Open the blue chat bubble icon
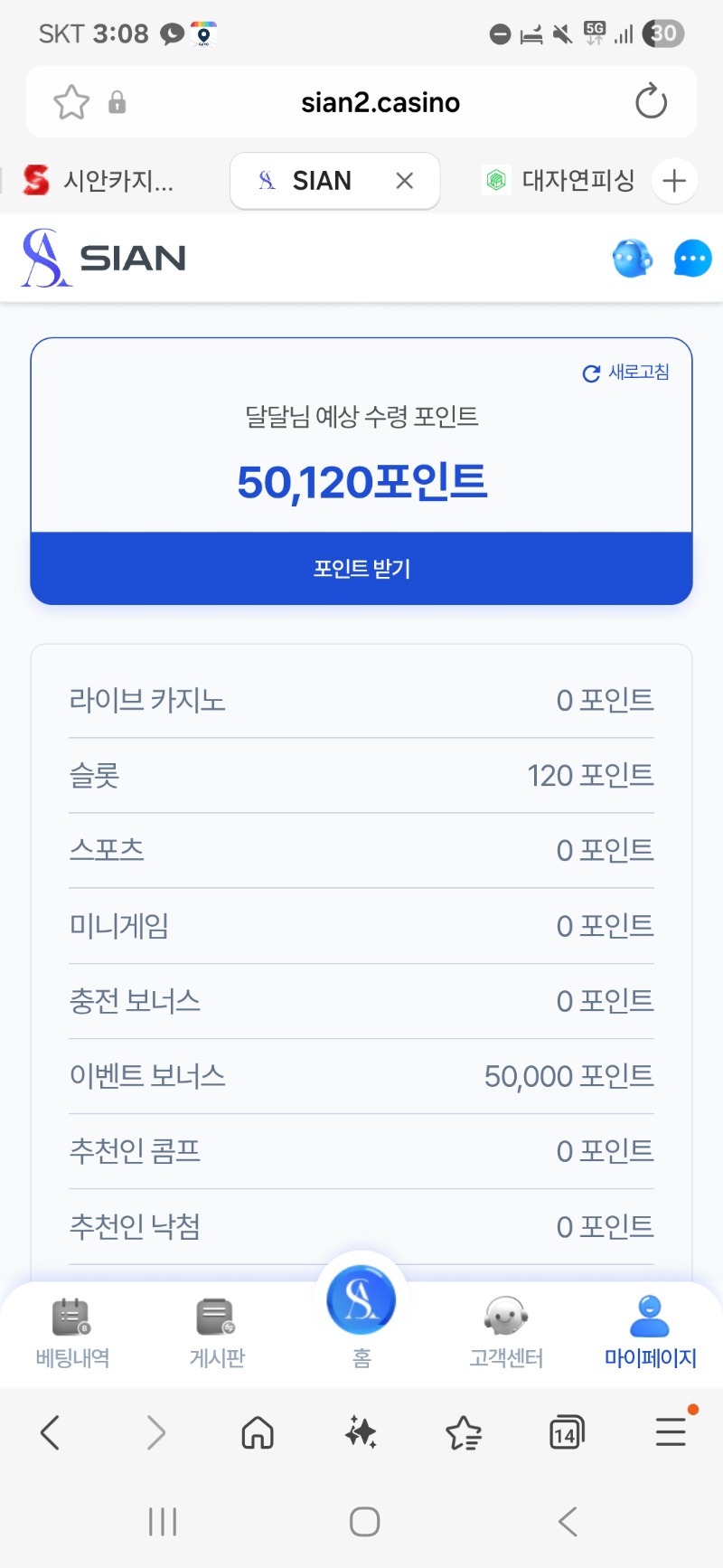The width and height of the screenshot is (723, 1568). (x=692, y=259)
